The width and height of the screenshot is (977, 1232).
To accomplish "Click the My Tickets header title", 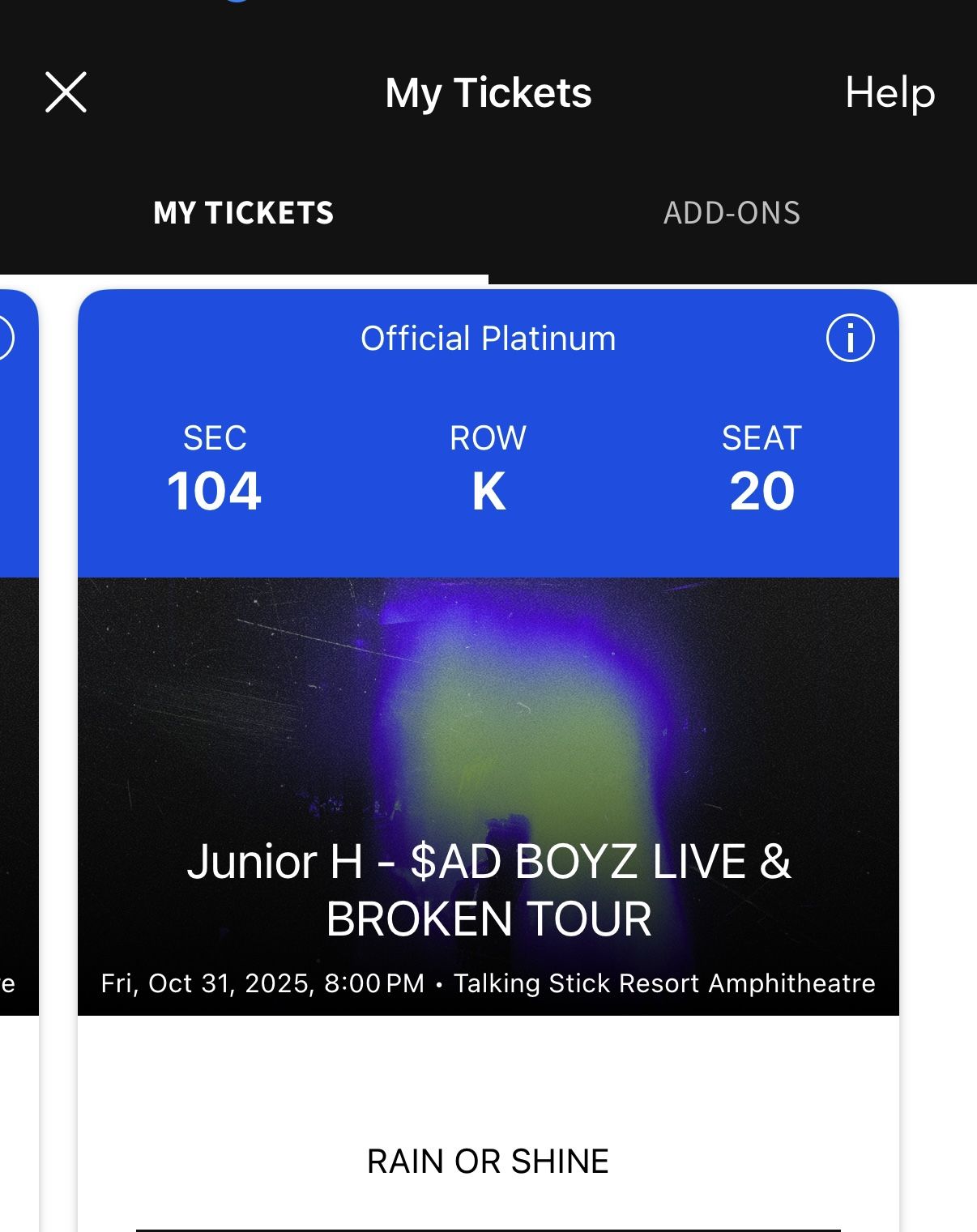I will click(x=488, y=92).
